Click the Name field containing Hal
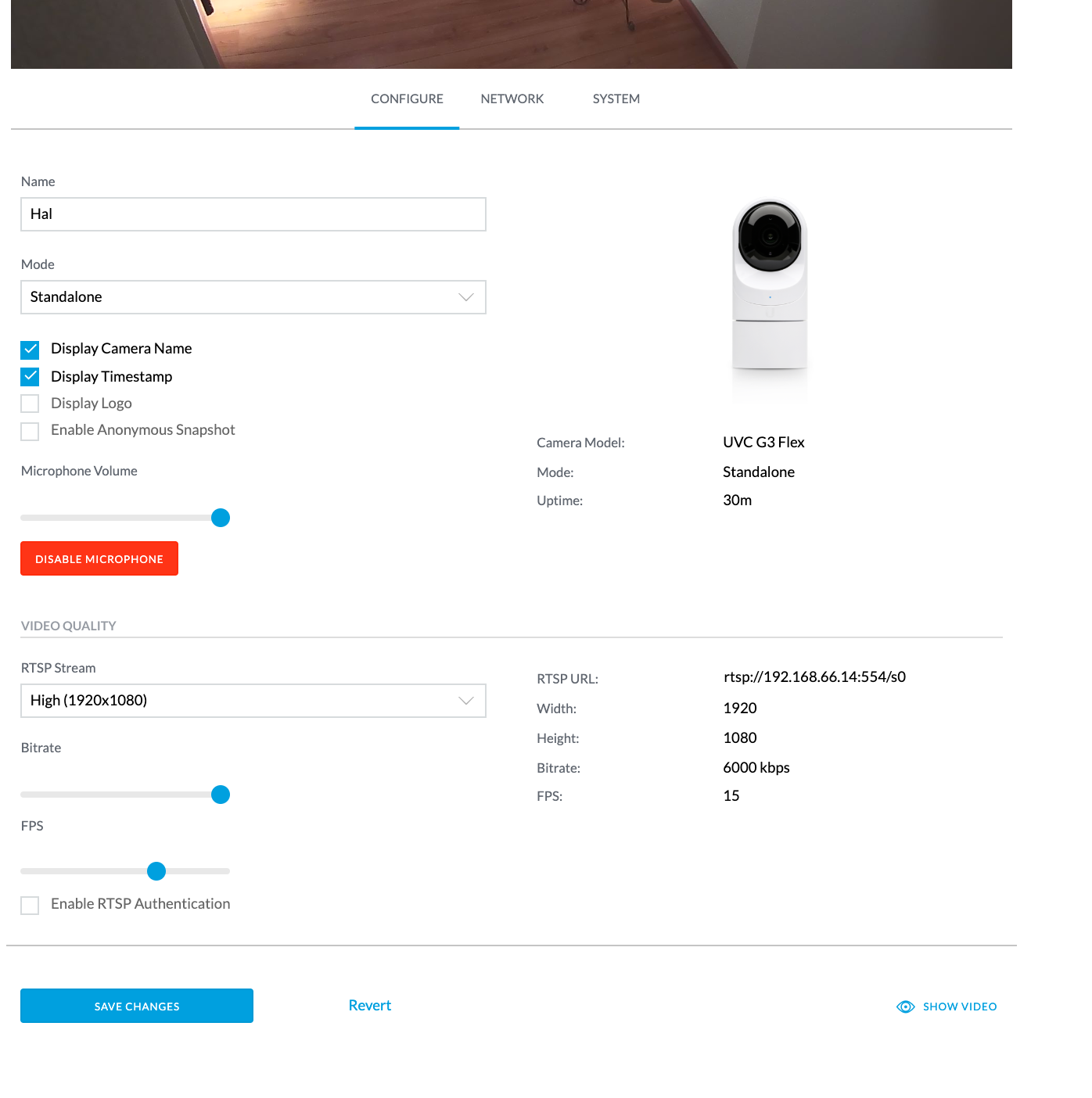Viewport: 1092px width, 1098px height. pyautogui.click(x=253, y=214)
